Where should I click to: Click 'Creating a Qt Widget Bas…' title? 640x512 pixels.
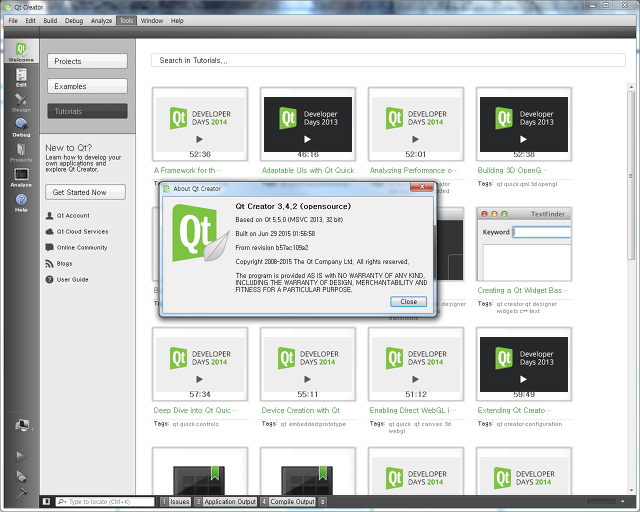click(523, 290)
